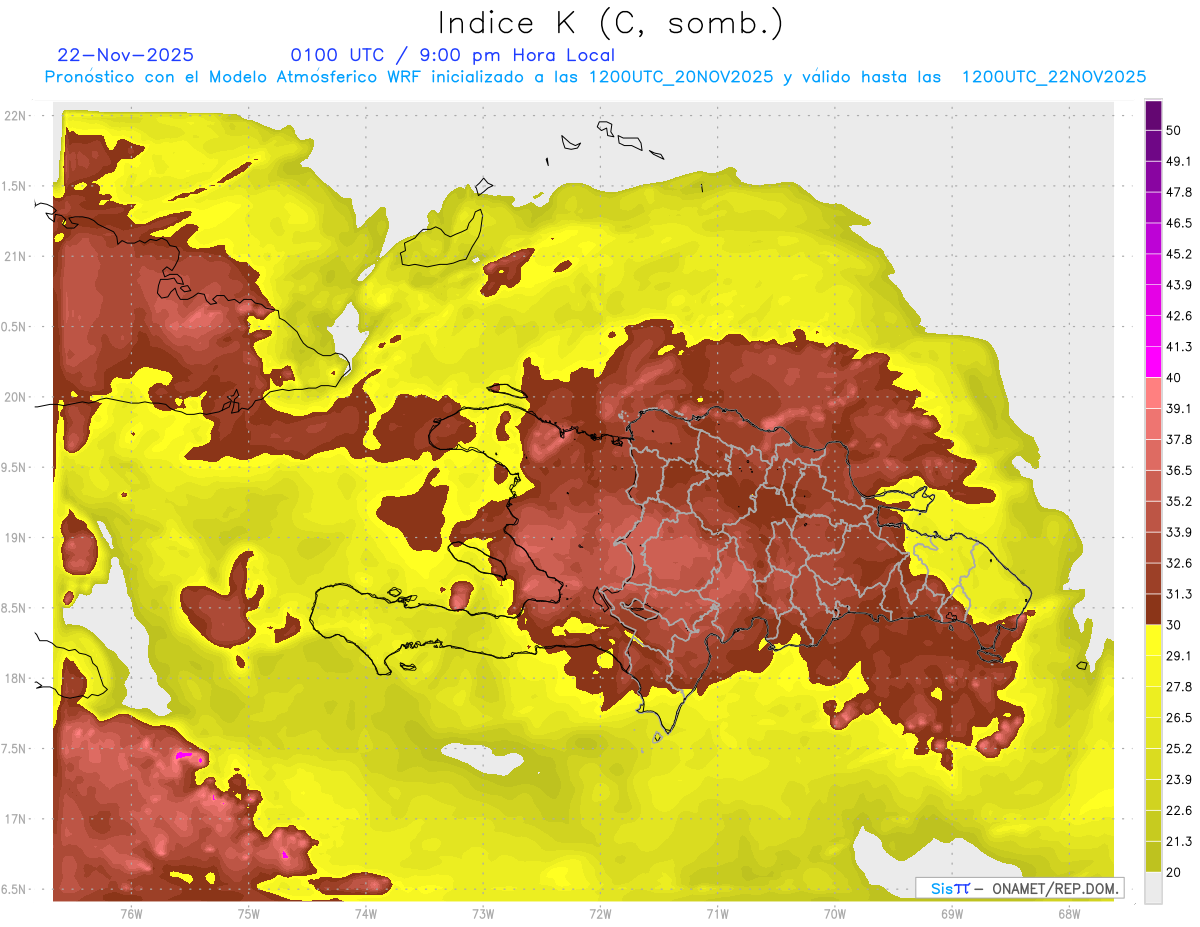
Task: Click the longitude axis label '76W'
Action: 131,913
